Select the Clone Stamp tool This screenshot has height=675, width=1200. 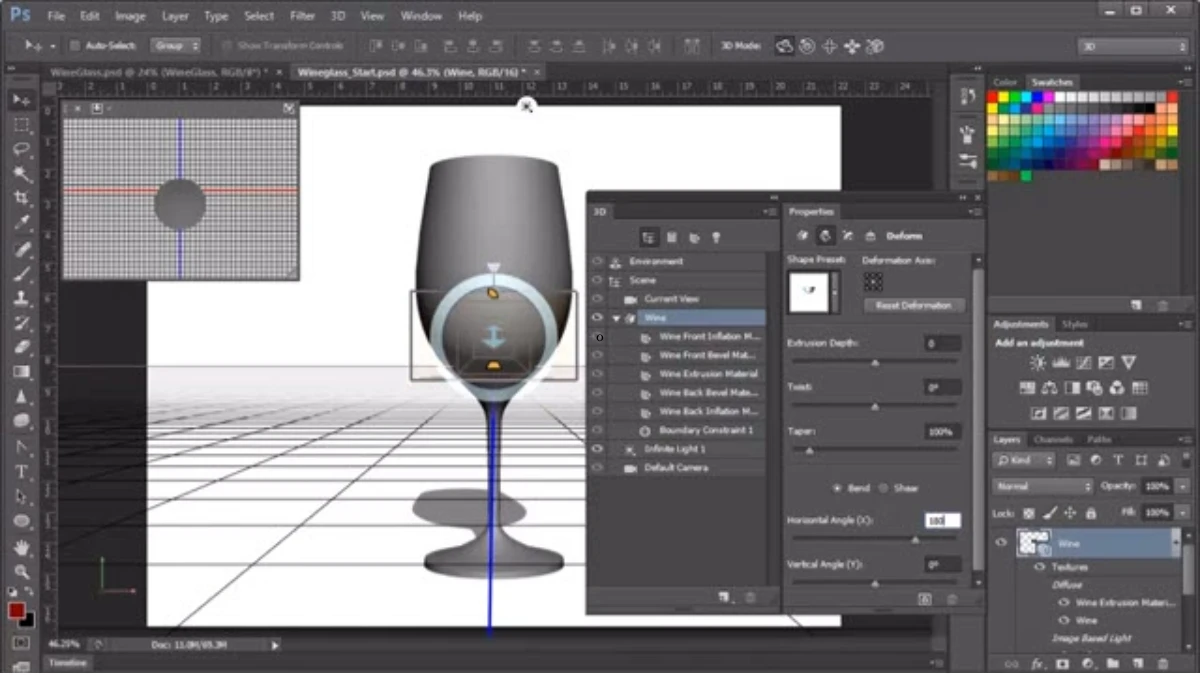tap(21, 298)
